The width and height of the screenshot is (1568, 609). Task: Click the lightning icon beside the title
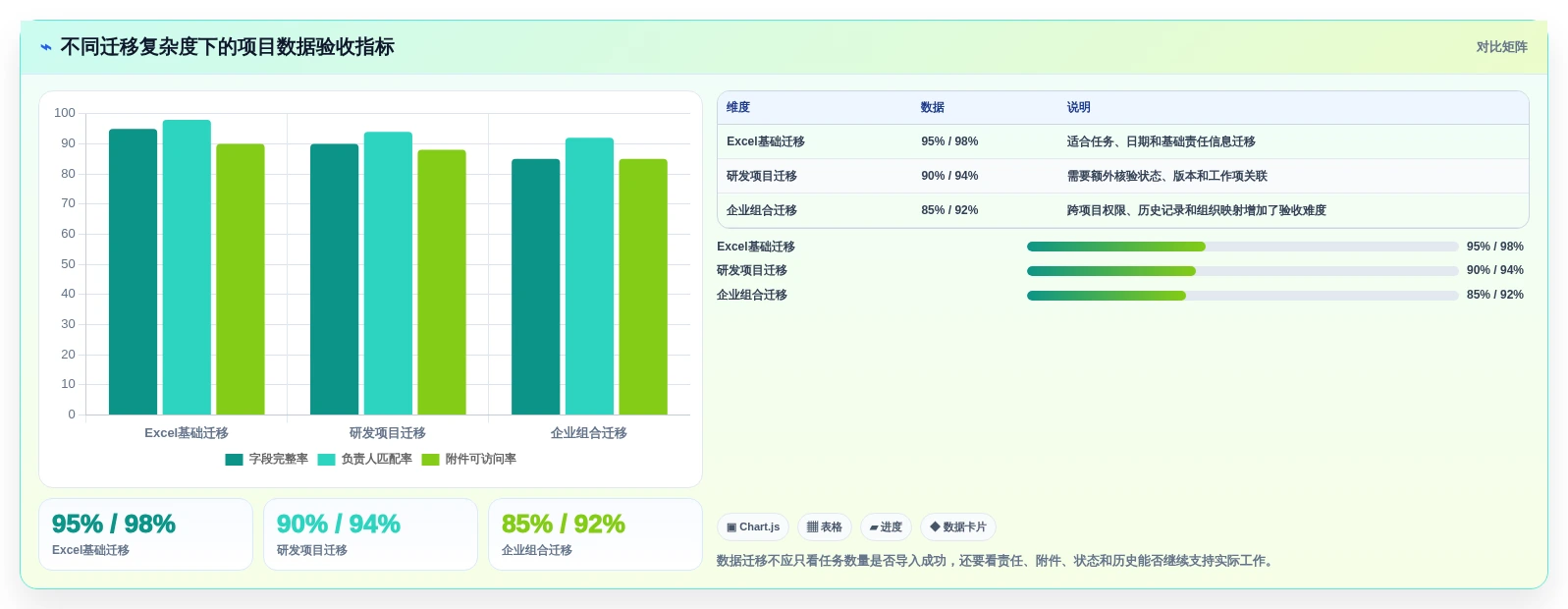(x=45, y=47)
